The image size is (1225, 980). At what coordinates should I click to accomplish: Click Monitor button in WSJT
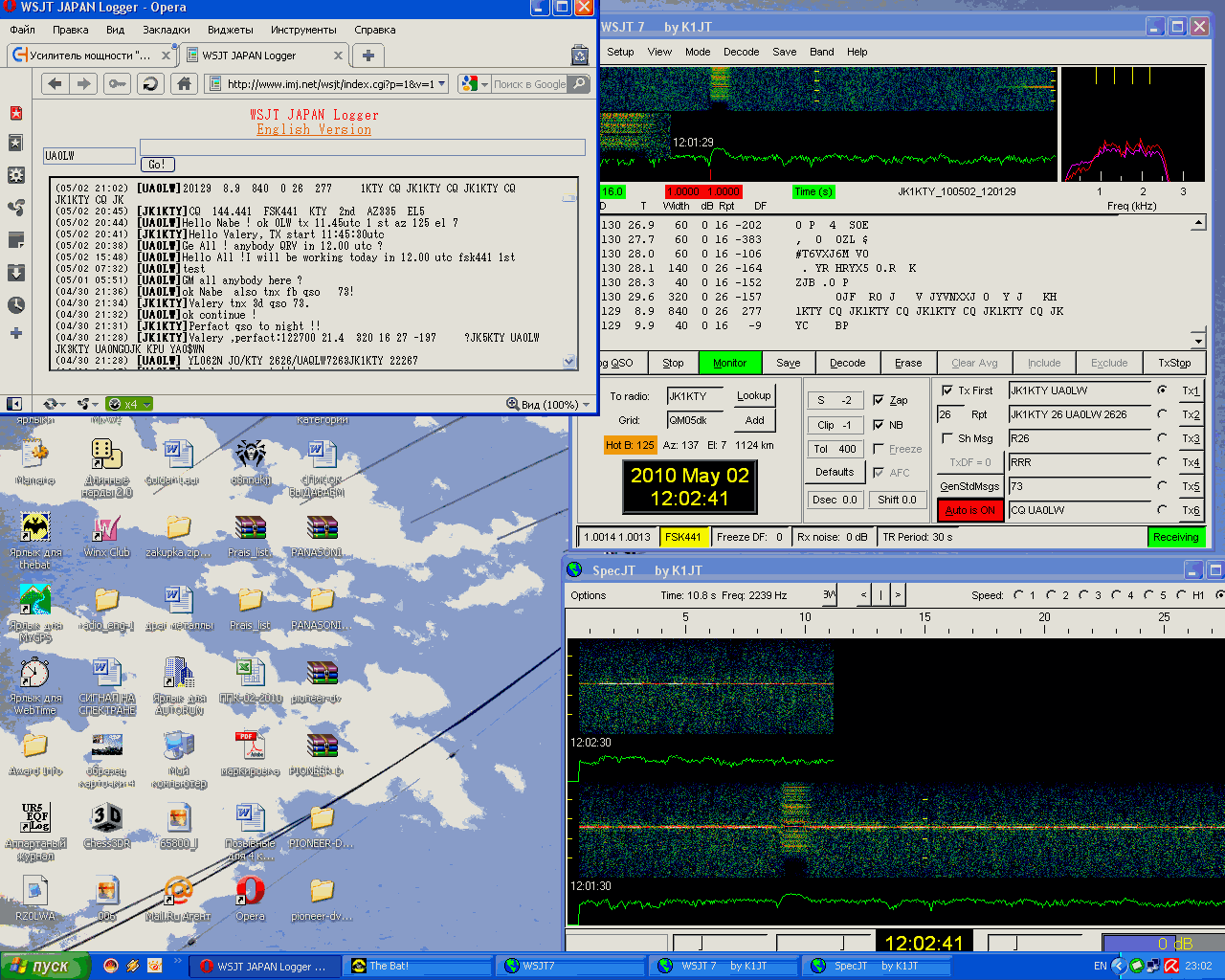click(729, 363)
